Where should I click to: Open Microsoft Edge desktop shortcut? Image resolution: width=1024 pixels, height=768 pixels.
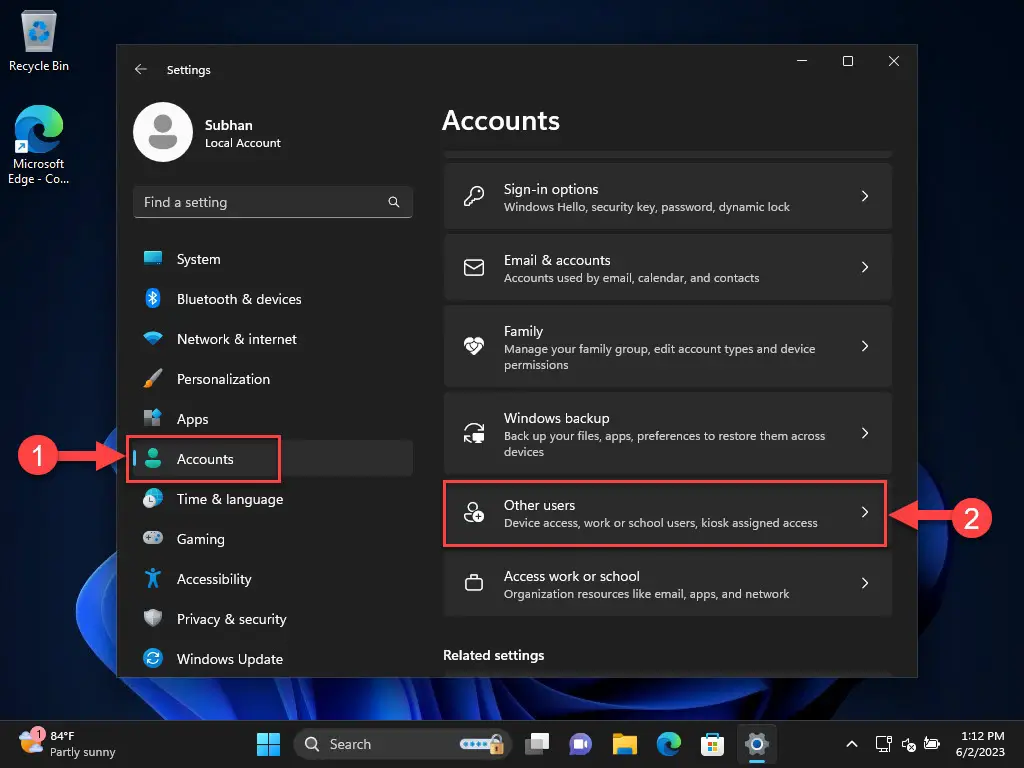pos(39,145)
